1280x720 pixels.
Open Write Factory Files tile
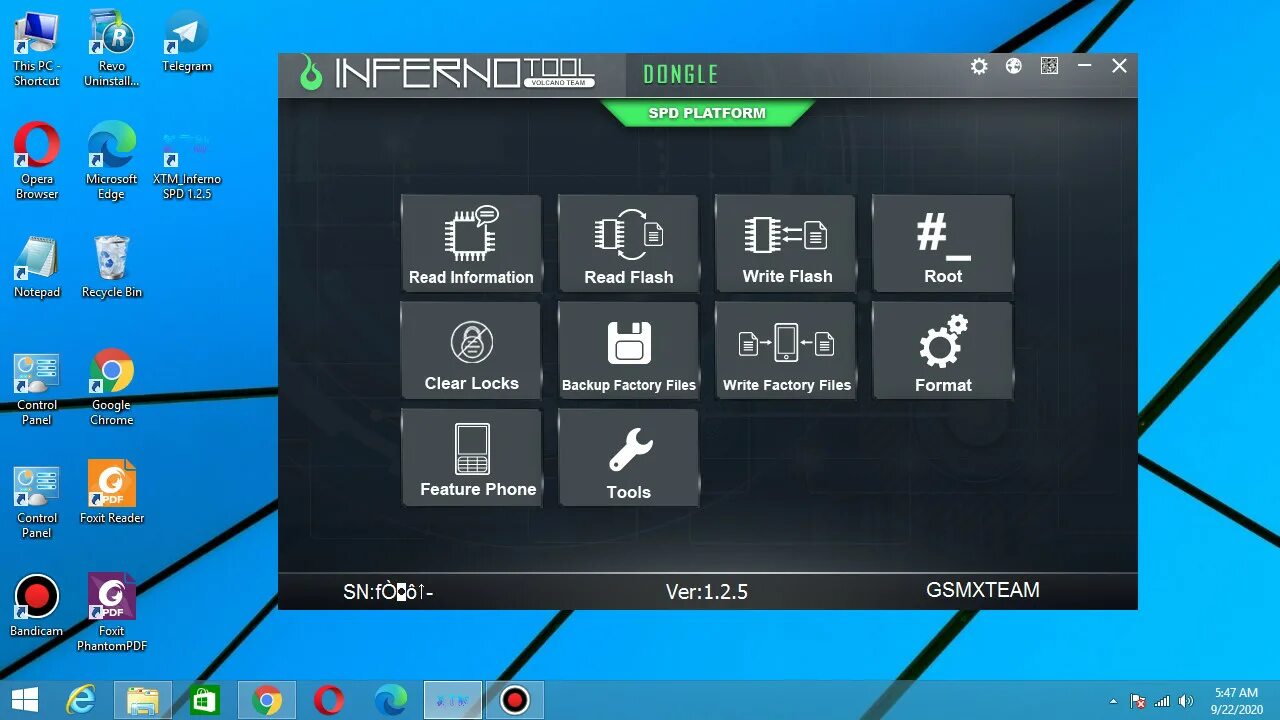pyautogui.click(x=786, y=351)
